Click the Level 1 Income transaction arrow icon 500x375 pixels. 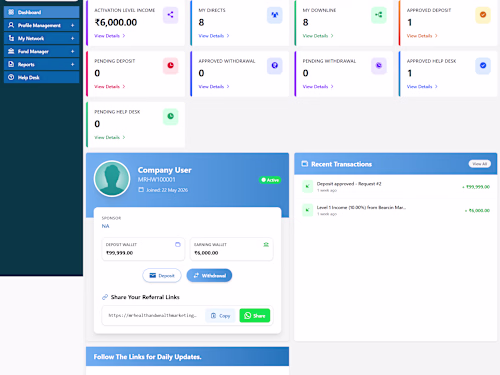tap(307, 210)
